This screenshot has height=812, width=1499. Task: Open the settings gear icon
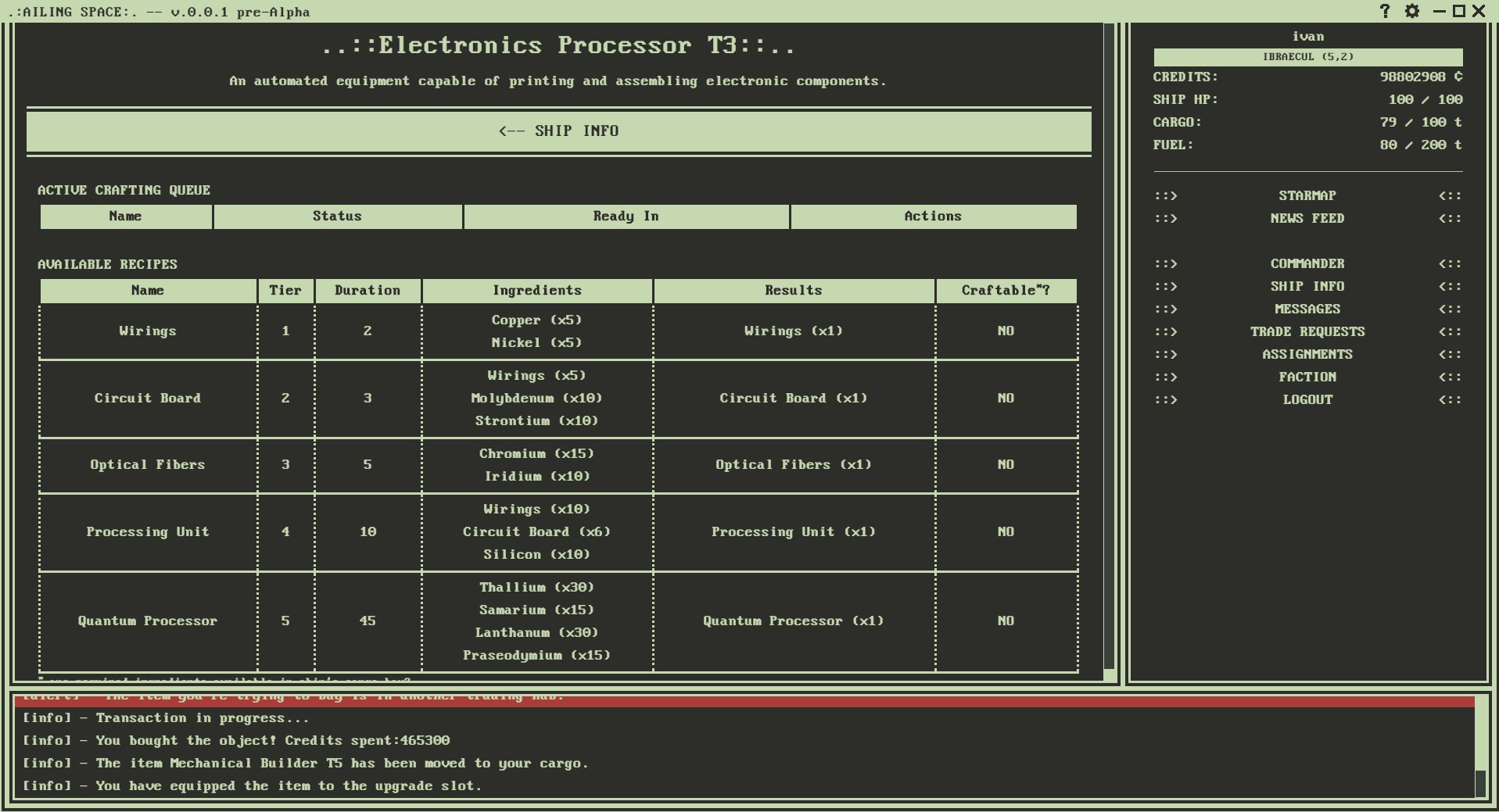1412,11
